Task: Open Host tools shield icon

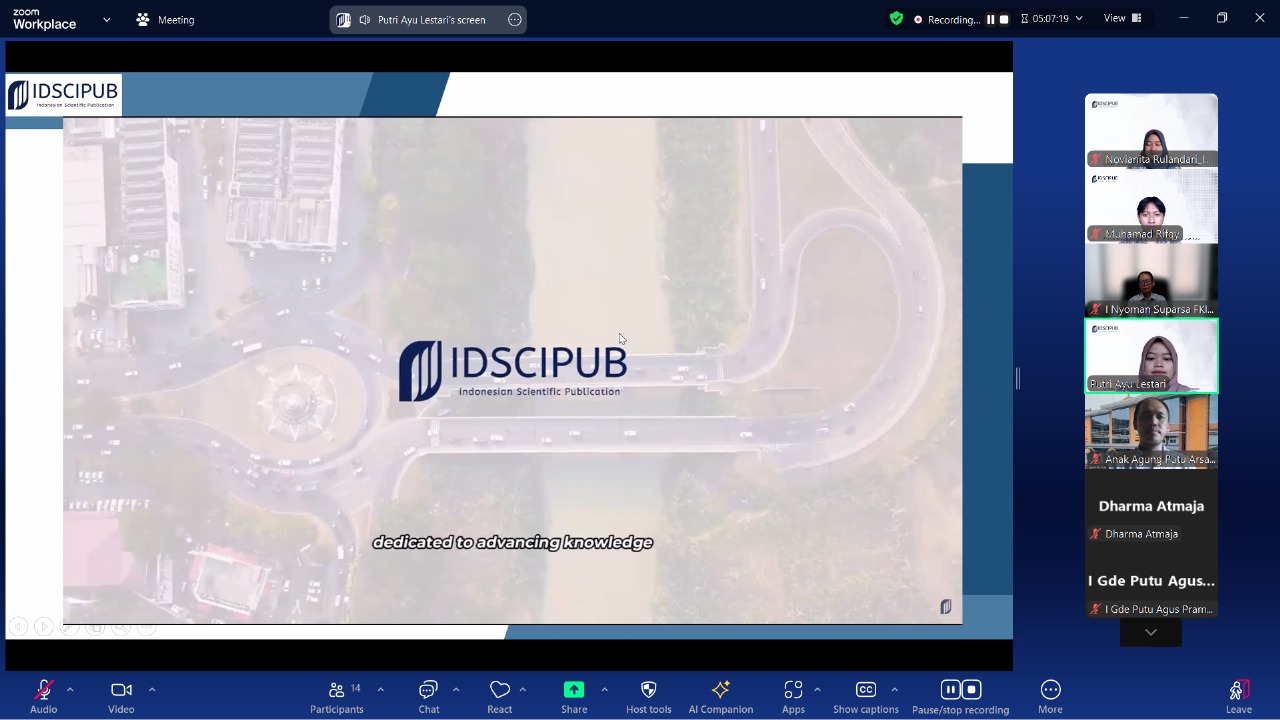Action: [x=649, y=696]
